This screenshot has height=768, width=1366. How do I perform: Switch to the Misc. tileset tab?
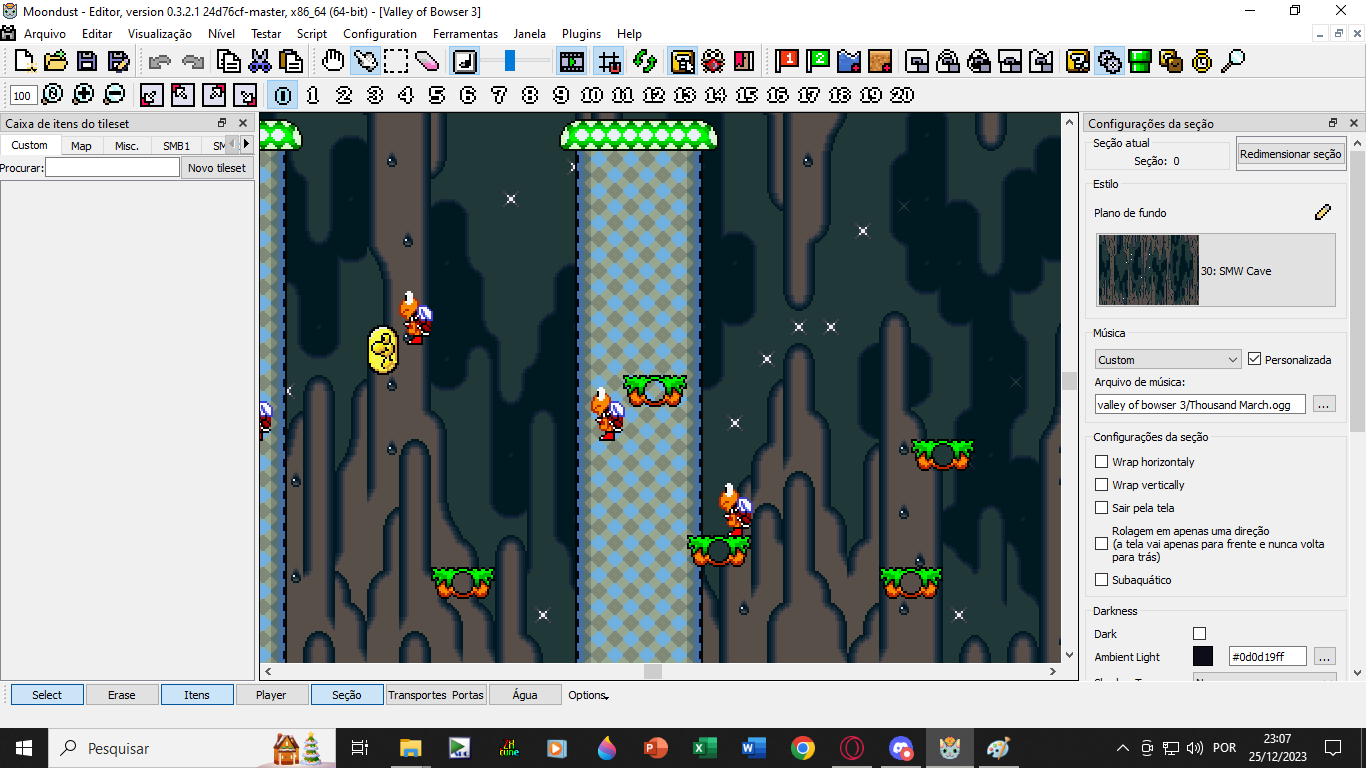(127, 145)
